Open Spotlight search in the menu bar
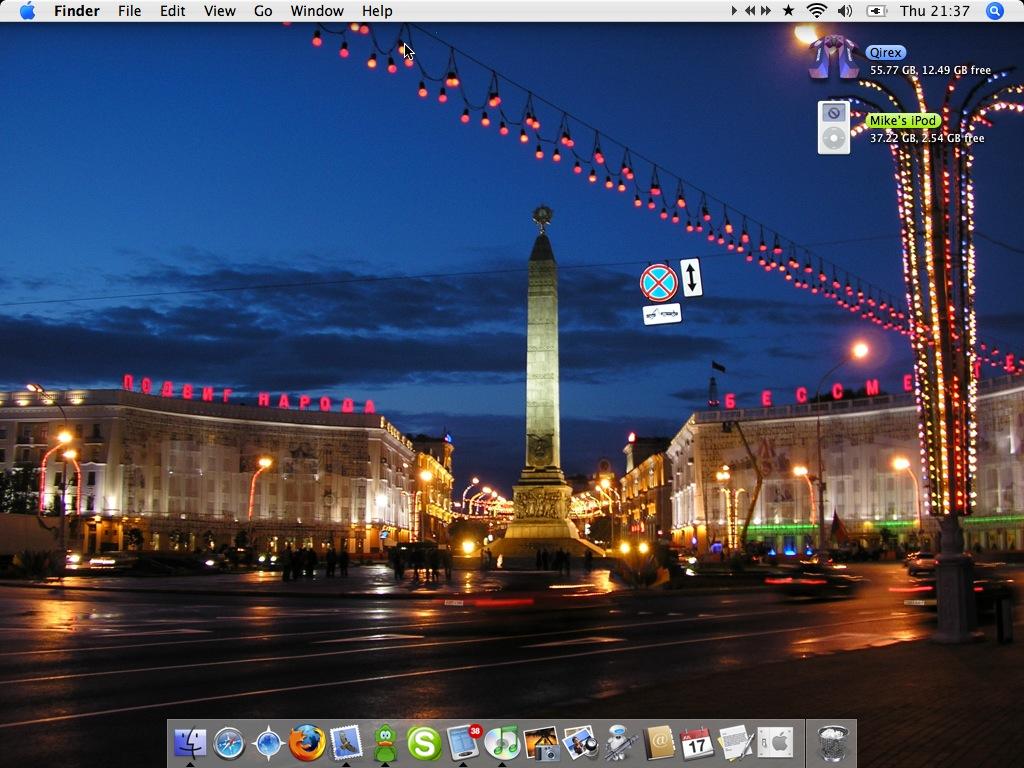This screenshot has width=1024, height=768. 993,11
